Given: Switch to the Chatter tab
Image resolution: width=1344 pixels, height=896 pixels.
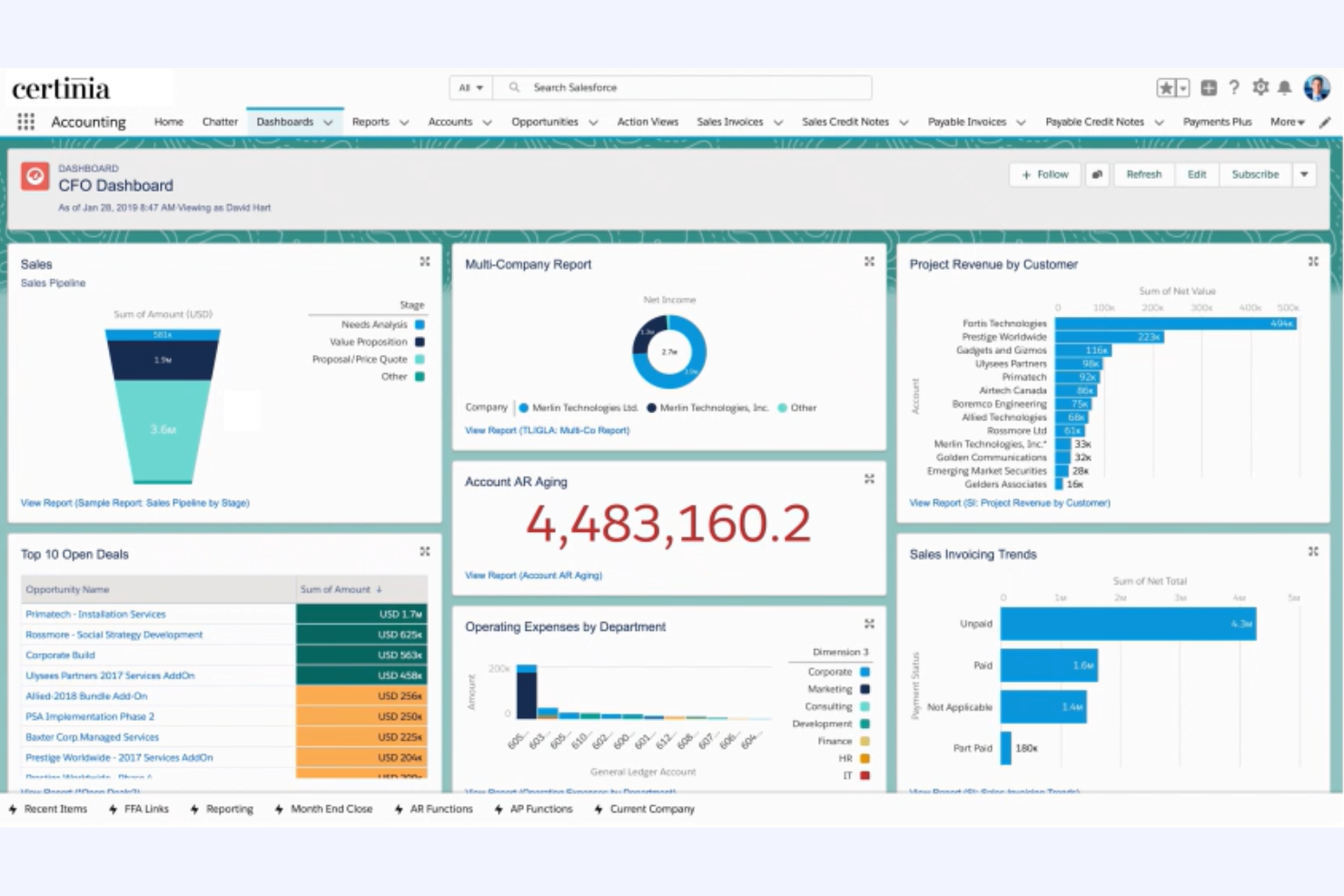Looking at the screenshot, I should pos(220,121).
